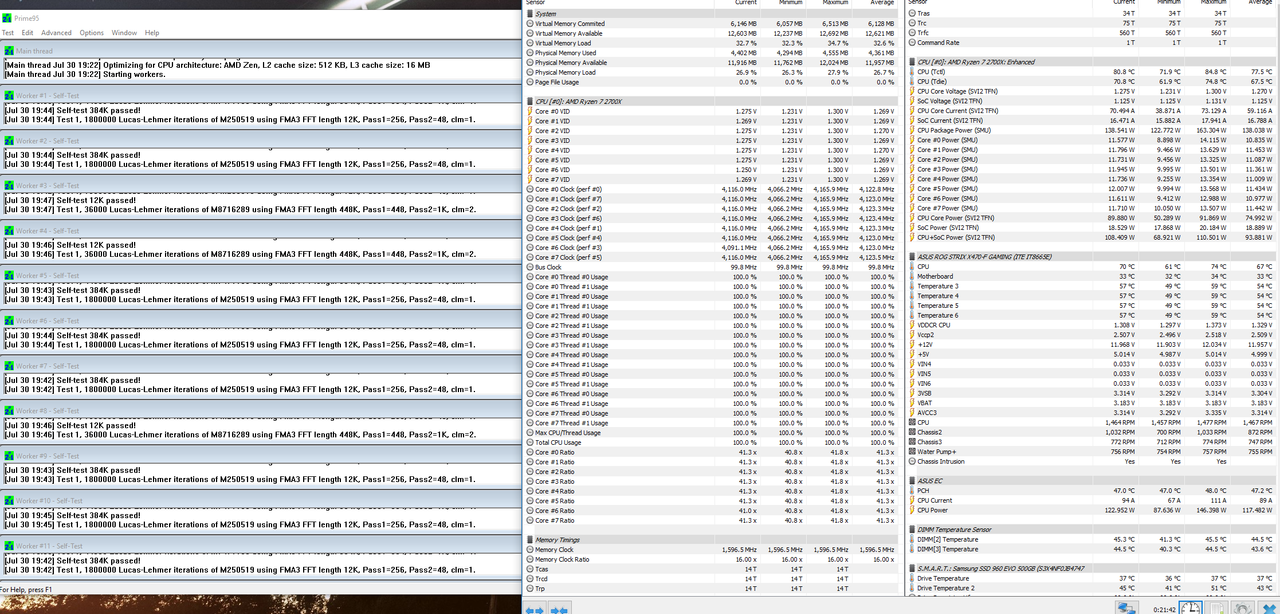The width and height of the screenshot is (1280, 614).
Task: Activate the Worker #7 Self-Test title bar
Action: 260,365
